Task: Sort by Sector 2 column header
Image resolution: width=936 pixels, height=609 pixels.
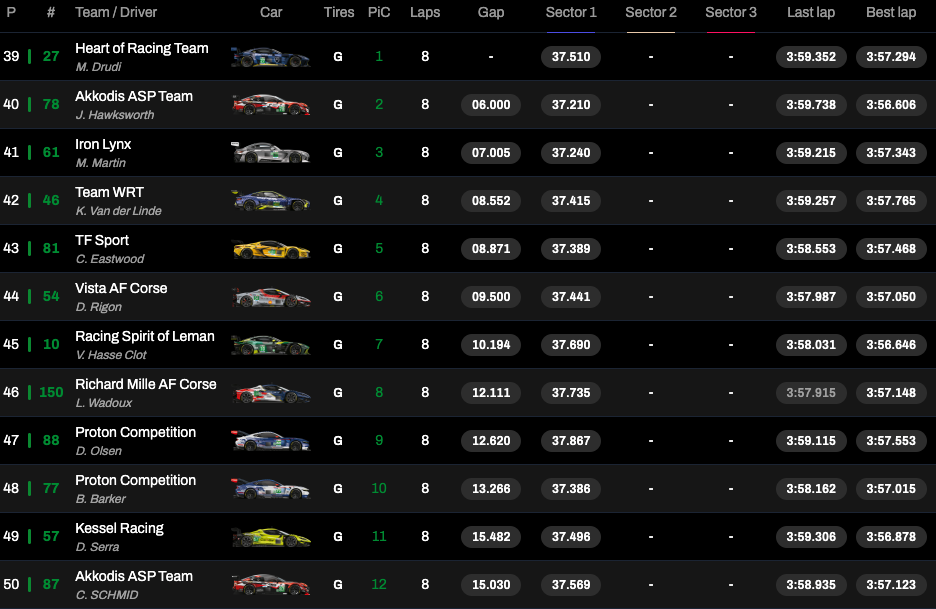Action: tap(651, 13)
